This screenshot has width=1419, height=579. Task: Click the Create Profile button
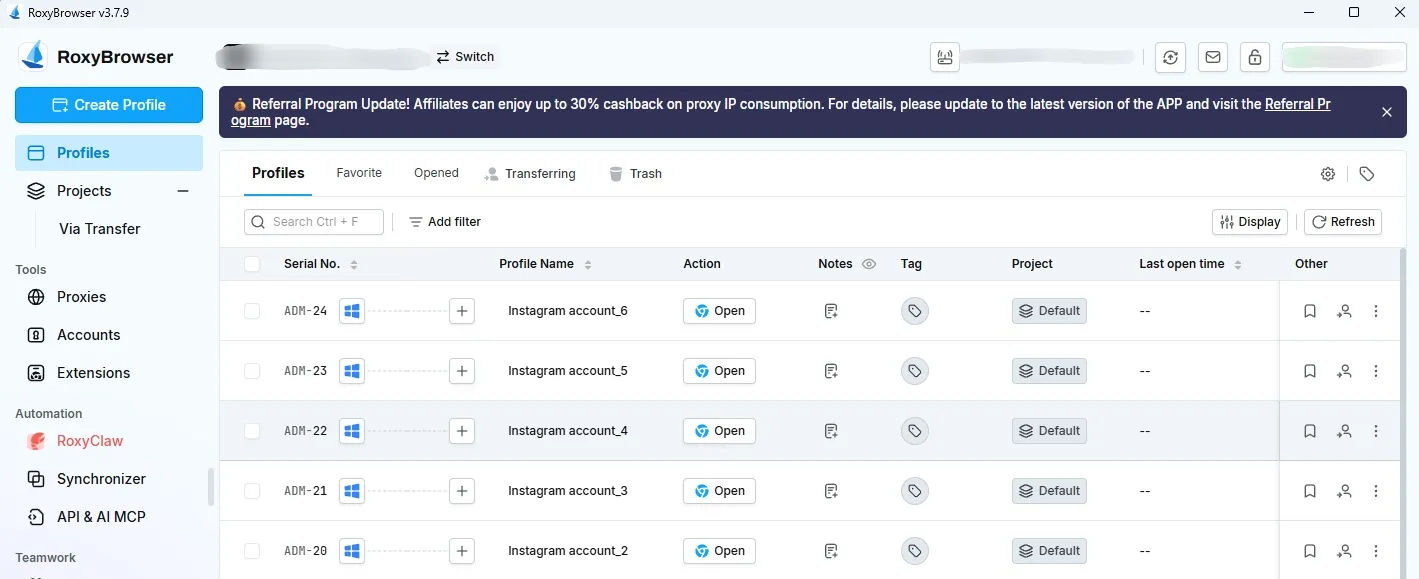click(109, 105)
